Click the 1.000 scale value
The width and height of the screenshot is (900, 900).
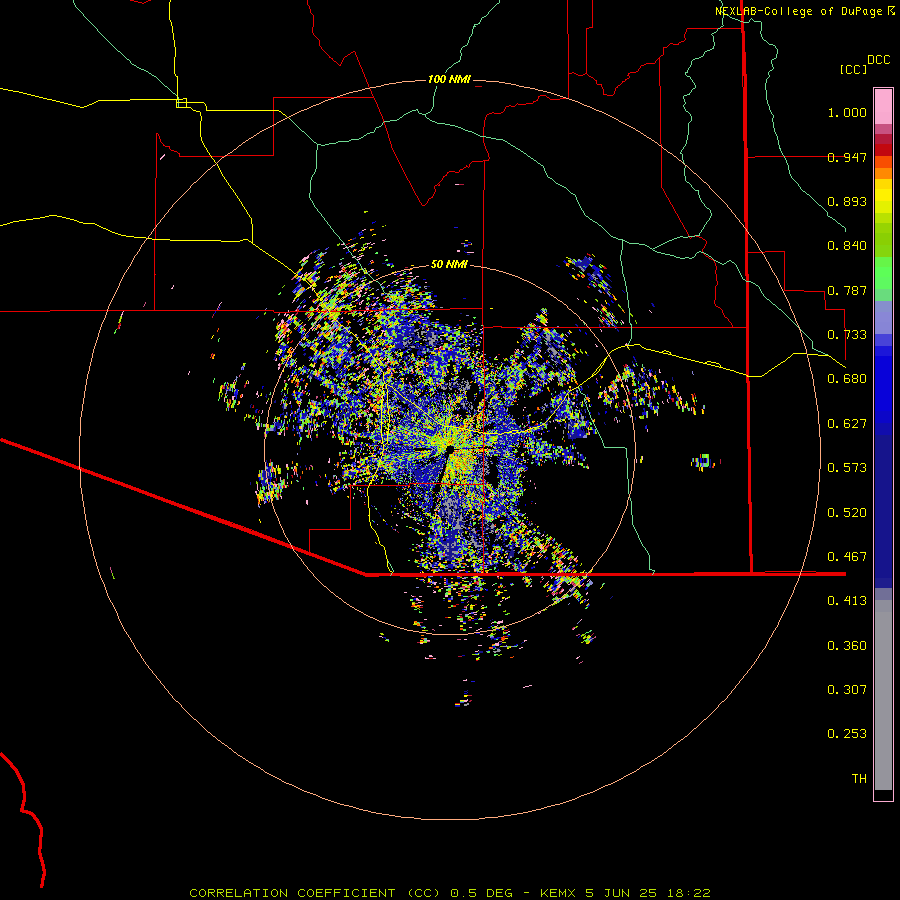[x=847, y=112]
